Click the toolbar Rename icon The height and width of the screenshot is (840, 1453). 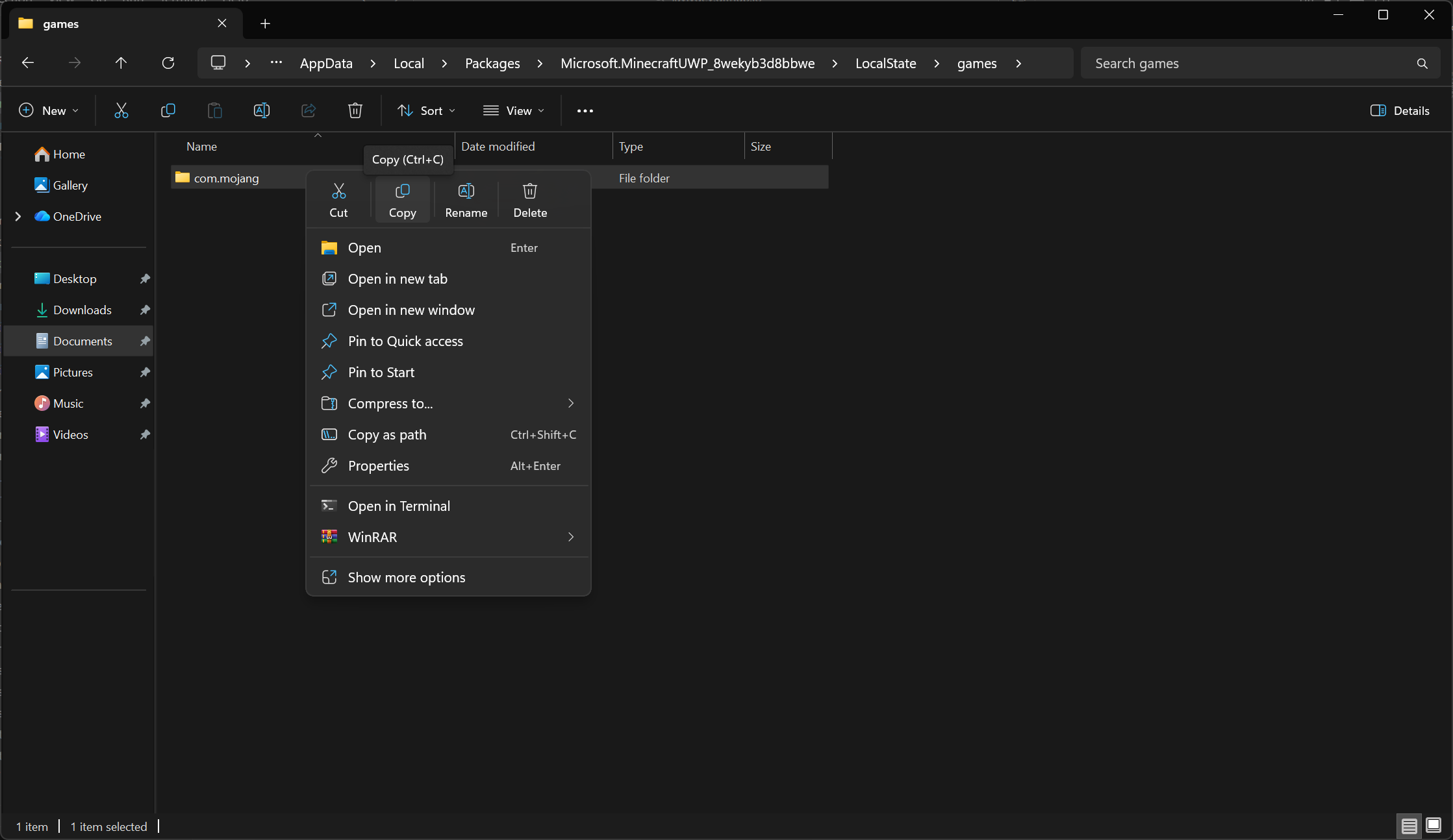(261, 110)
